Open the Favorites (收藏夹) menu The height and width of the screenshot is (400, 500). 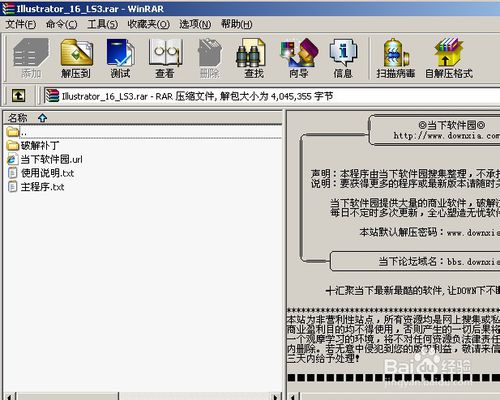point(149,24)
